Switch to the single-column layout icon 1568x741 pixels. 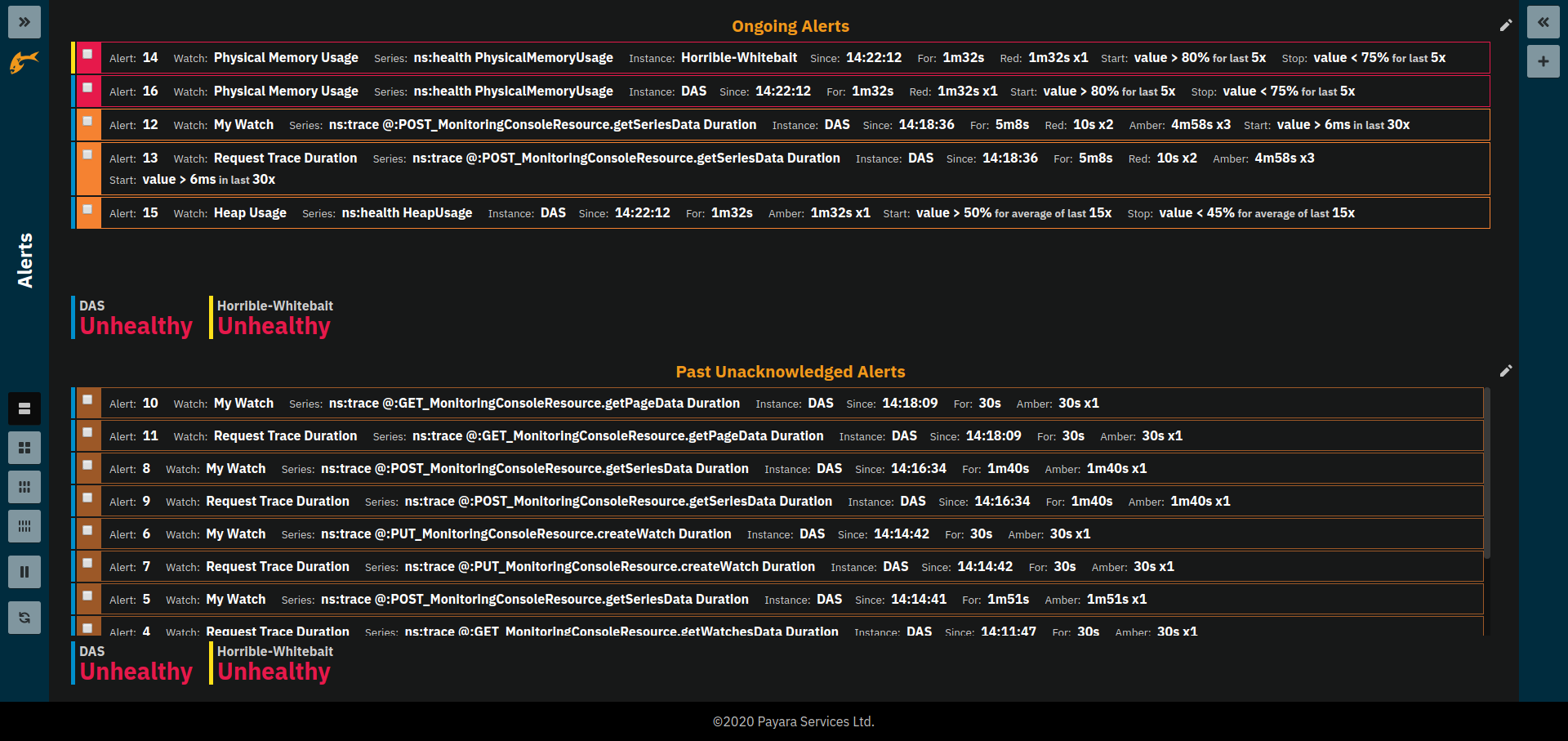(x=24, y=408)
